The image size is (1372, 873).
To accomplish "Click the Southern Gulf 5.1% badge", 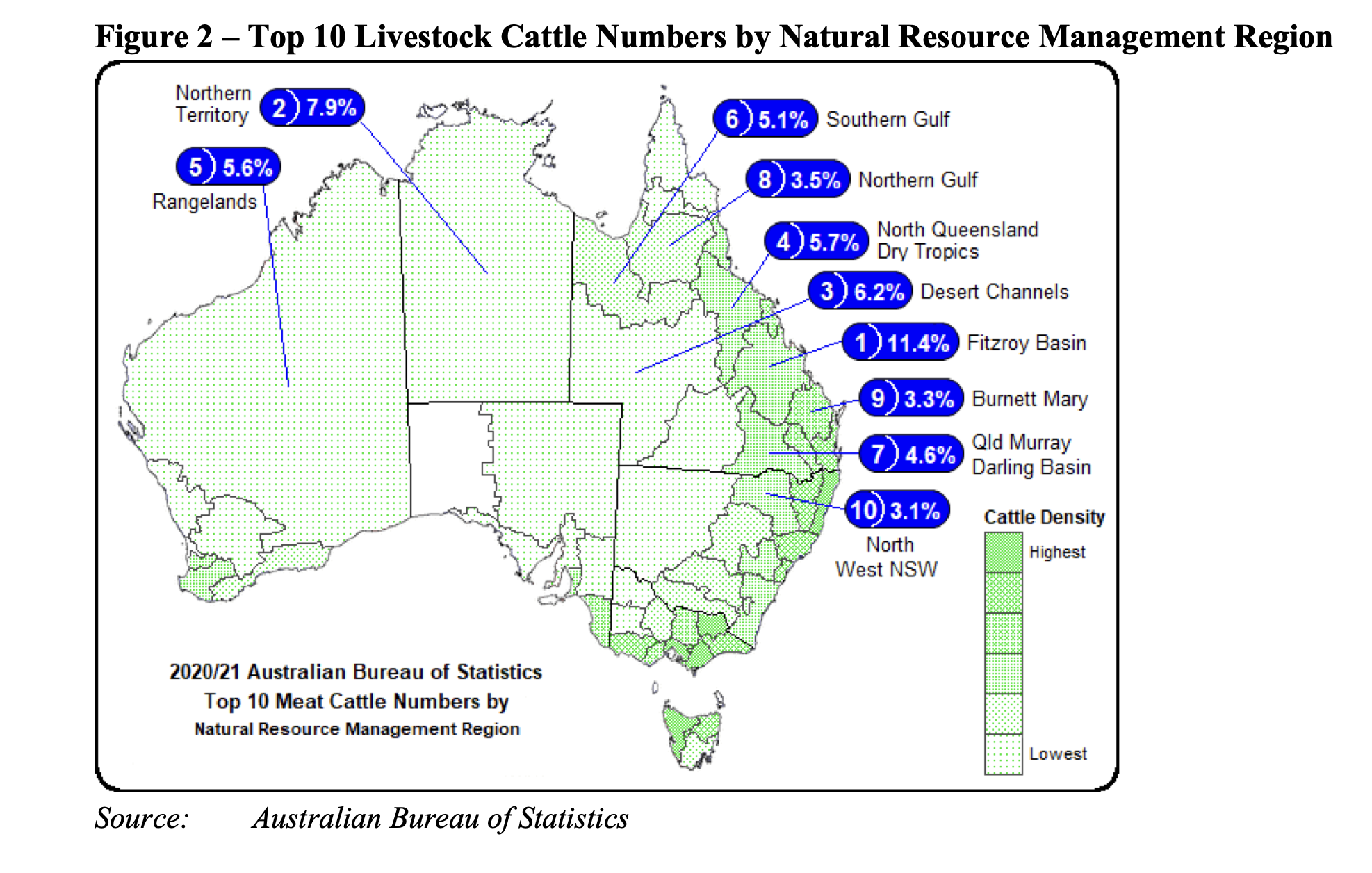I will tap(765, 119).
